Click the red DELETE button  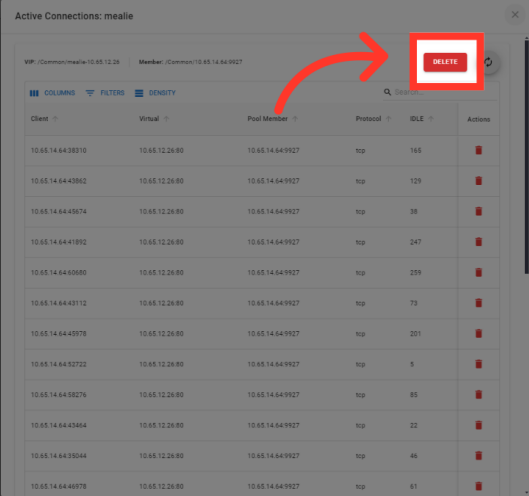445,62
